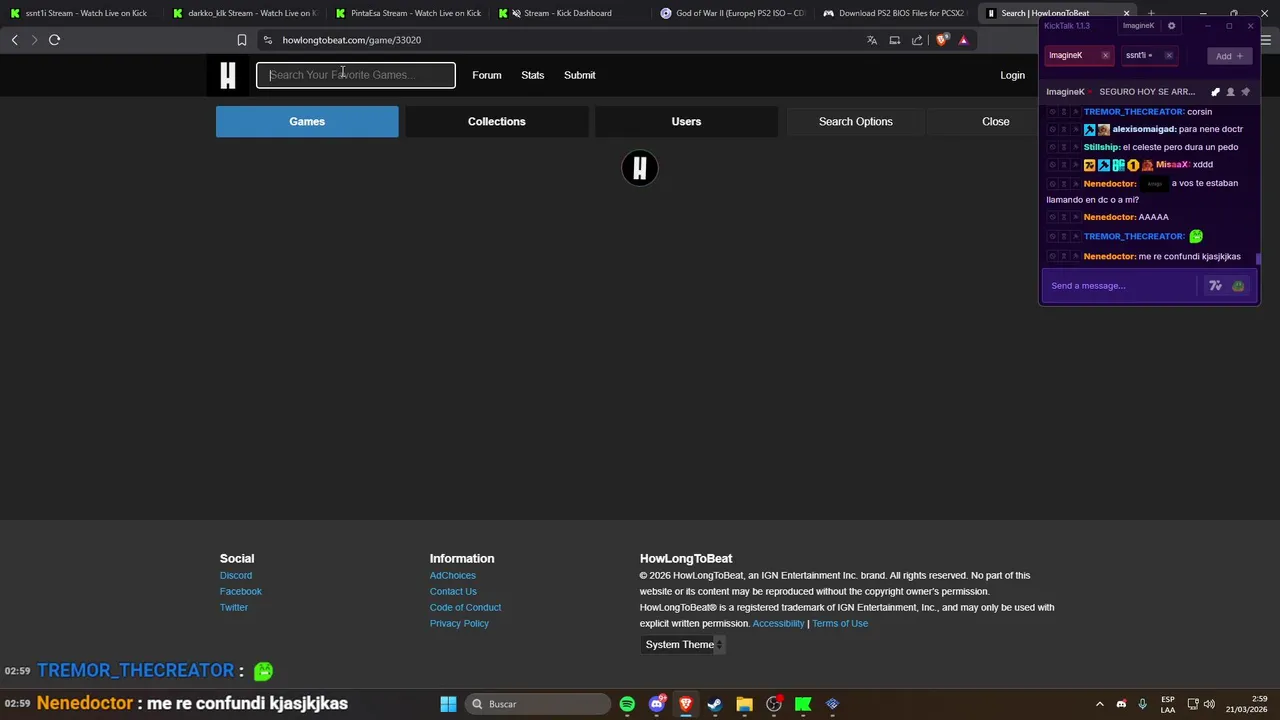Viewport: 1280px width, 720px height.
Task: Click the HowLongToBeat logo in the header
Action: (228, 75)
